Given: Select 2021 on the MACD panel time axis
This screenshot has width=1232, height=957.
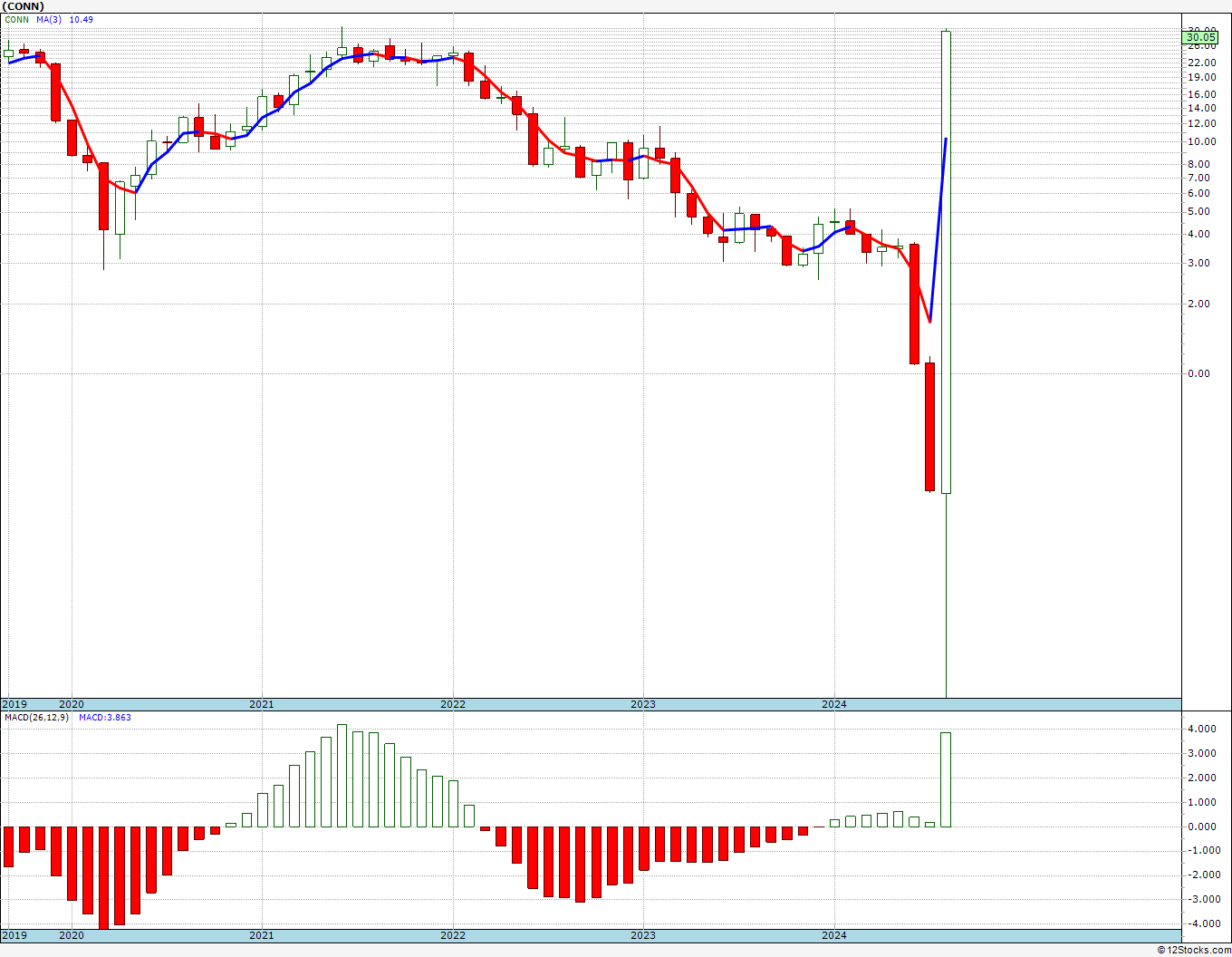Looking at the screenshot, I should [262, 934].
